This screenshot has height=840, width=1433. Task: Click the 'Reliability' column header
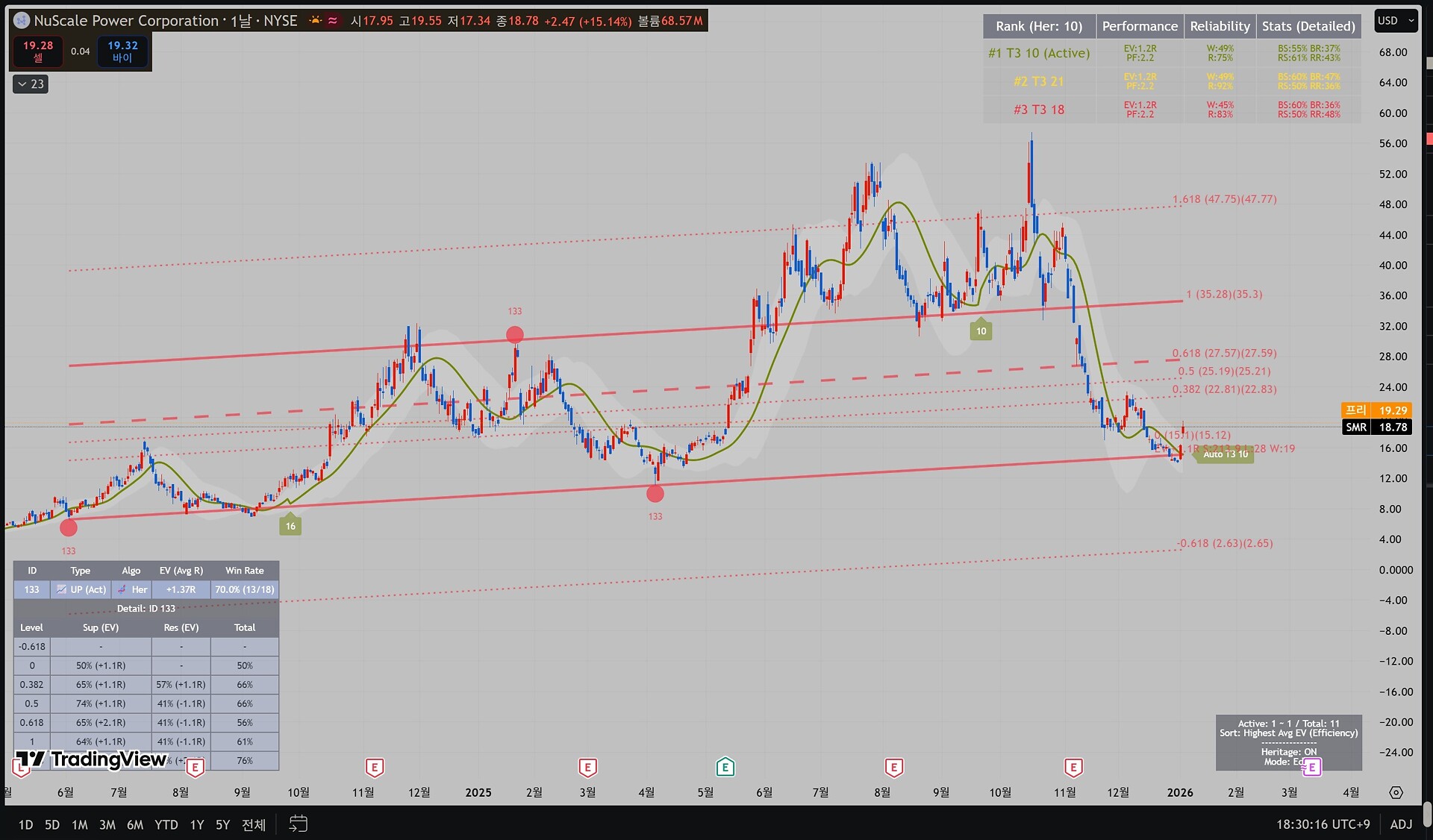pyautogui.click(x=1220, y=26)
